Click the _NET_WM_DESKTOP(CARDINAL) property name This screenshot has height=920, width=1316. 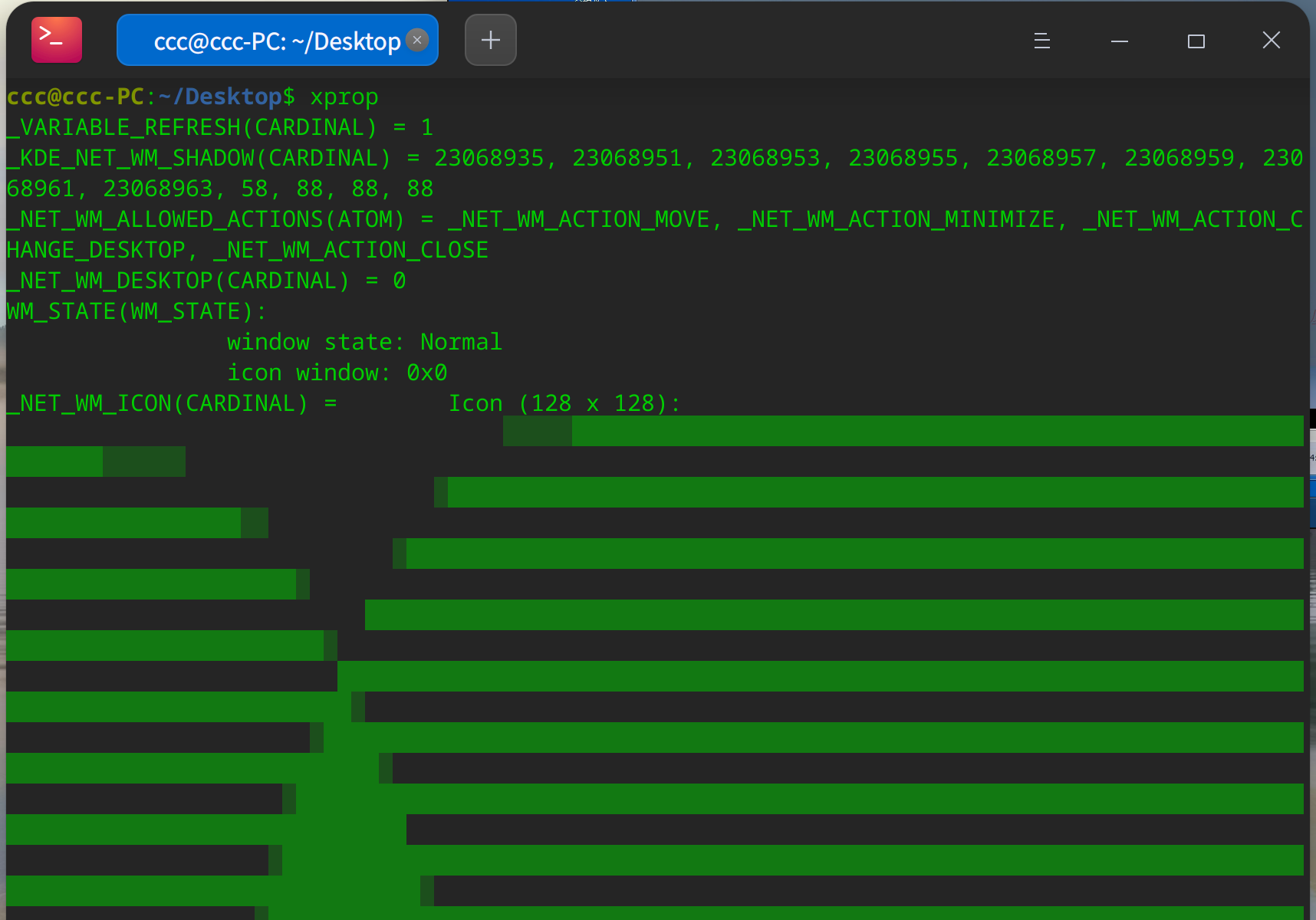click(x=178, y=281)
